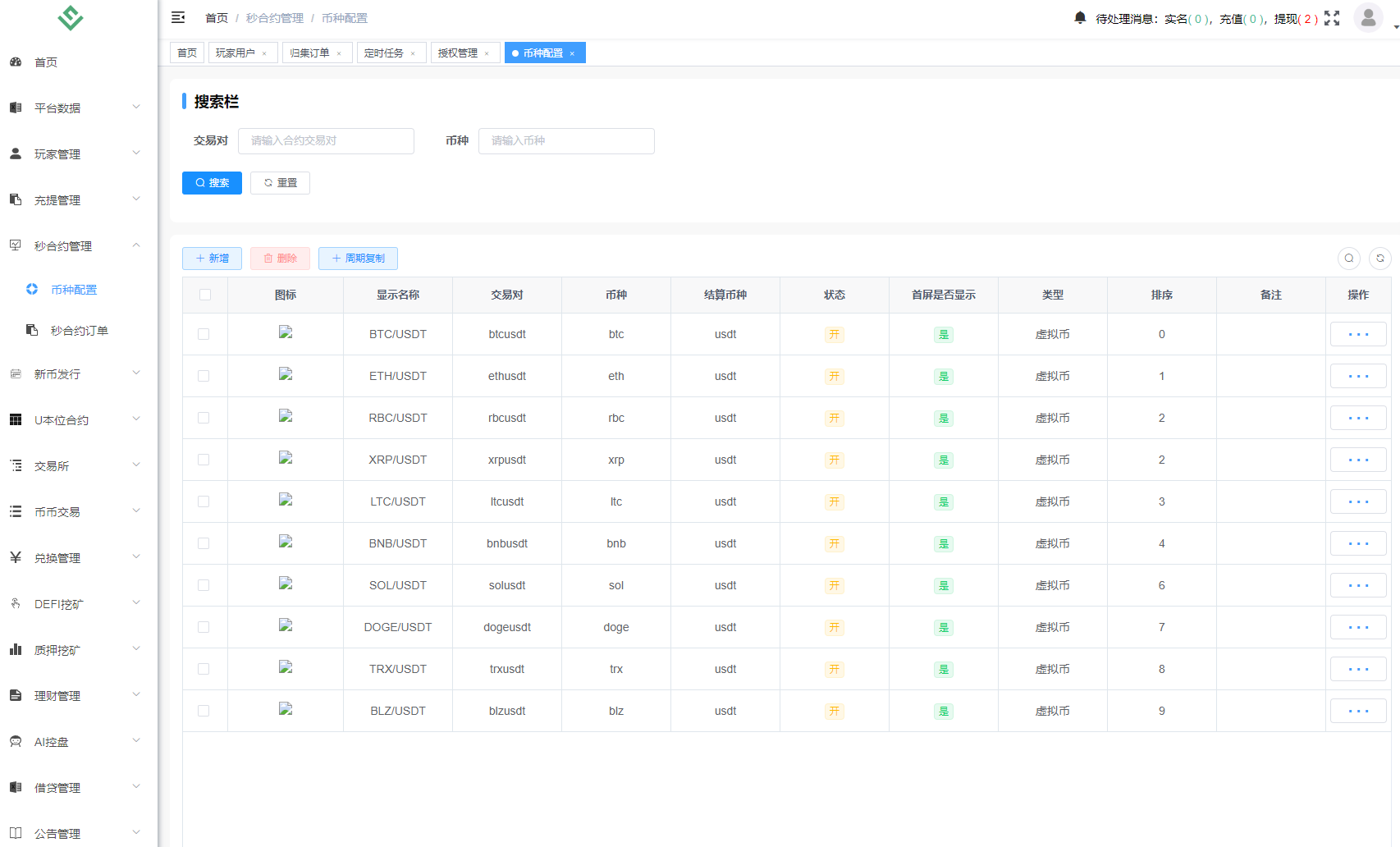Open the notification bell
1400x847 pixels.
click(x=1080, y=18)
